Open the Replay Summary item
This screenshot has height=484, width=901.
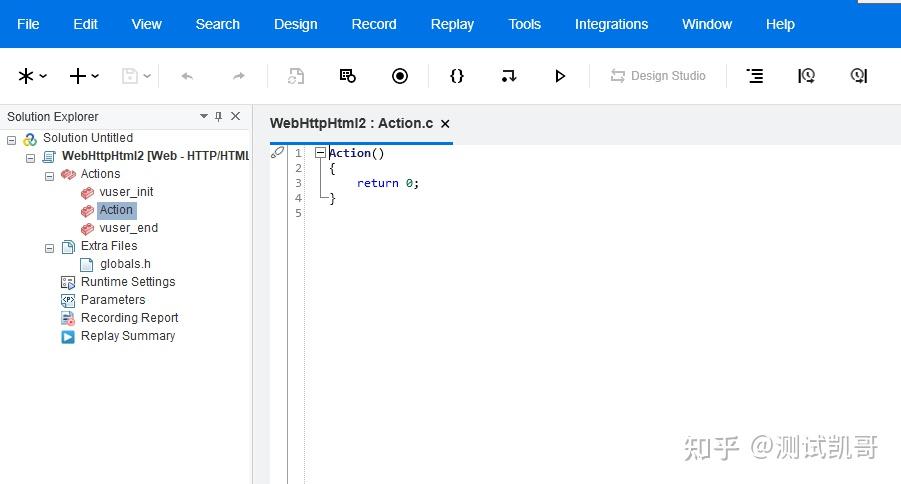[127, 336]
